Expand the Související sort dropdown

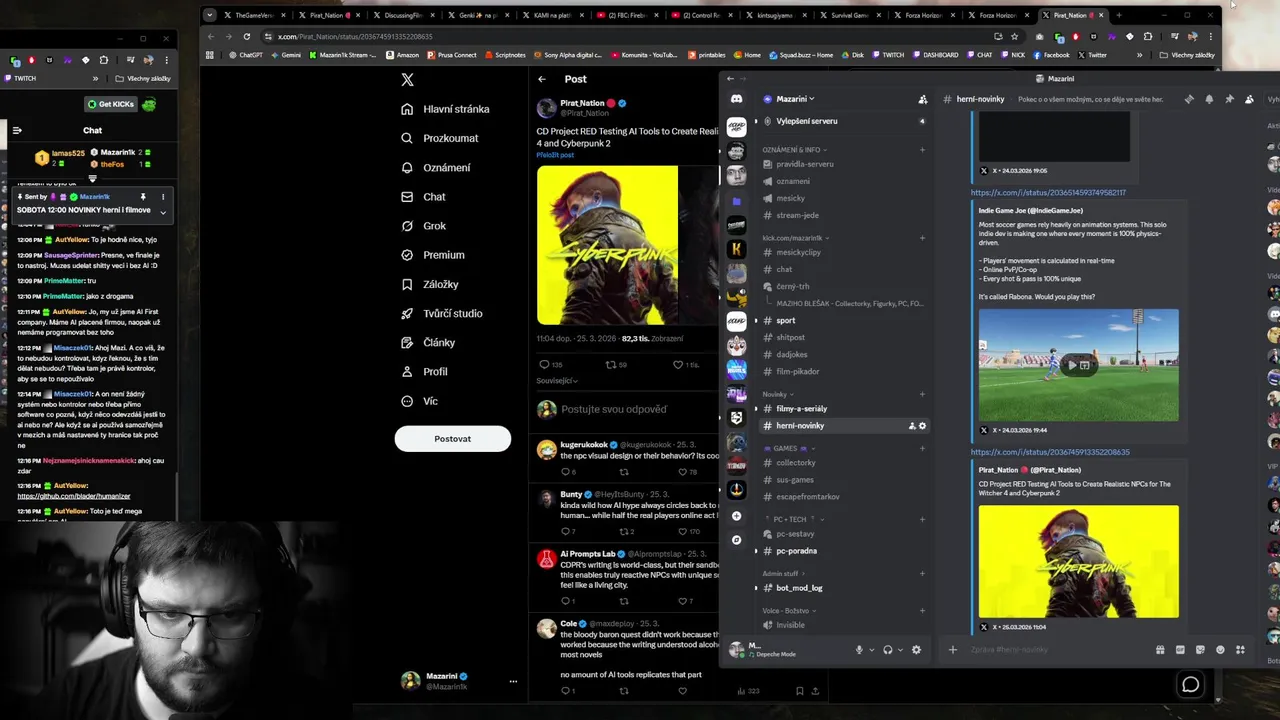[557, 381]
